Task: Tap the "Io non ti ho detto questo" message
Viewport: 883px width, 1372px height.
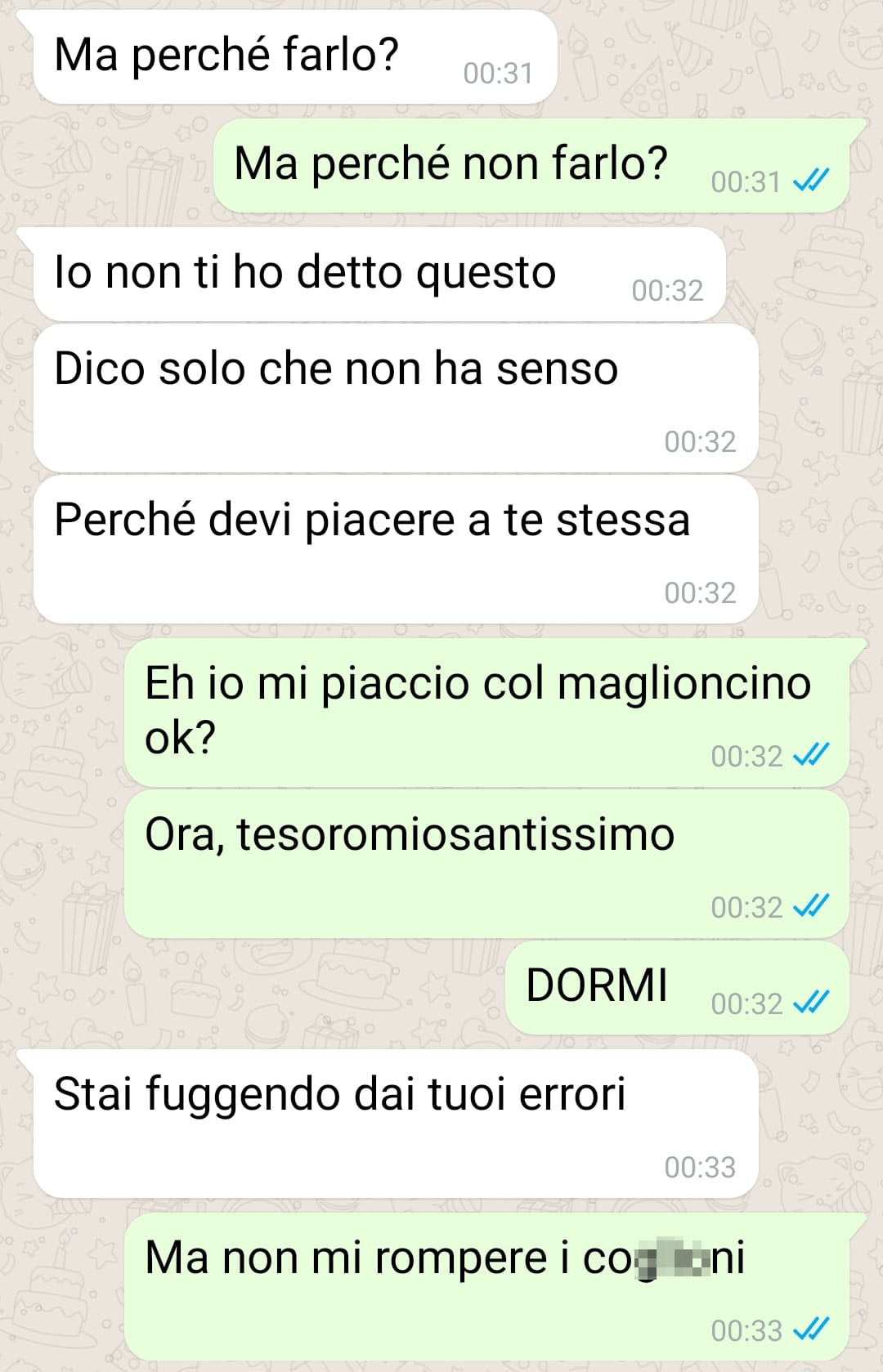Action: tap(379, 275)
